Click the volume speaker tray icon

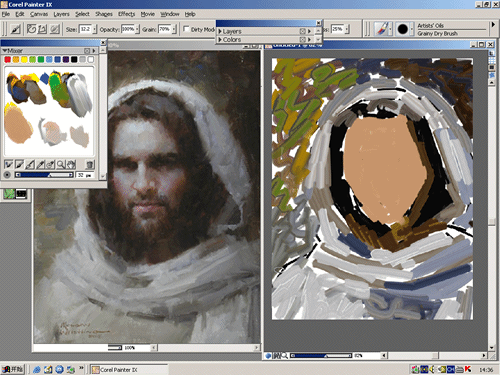coord(432,369)
